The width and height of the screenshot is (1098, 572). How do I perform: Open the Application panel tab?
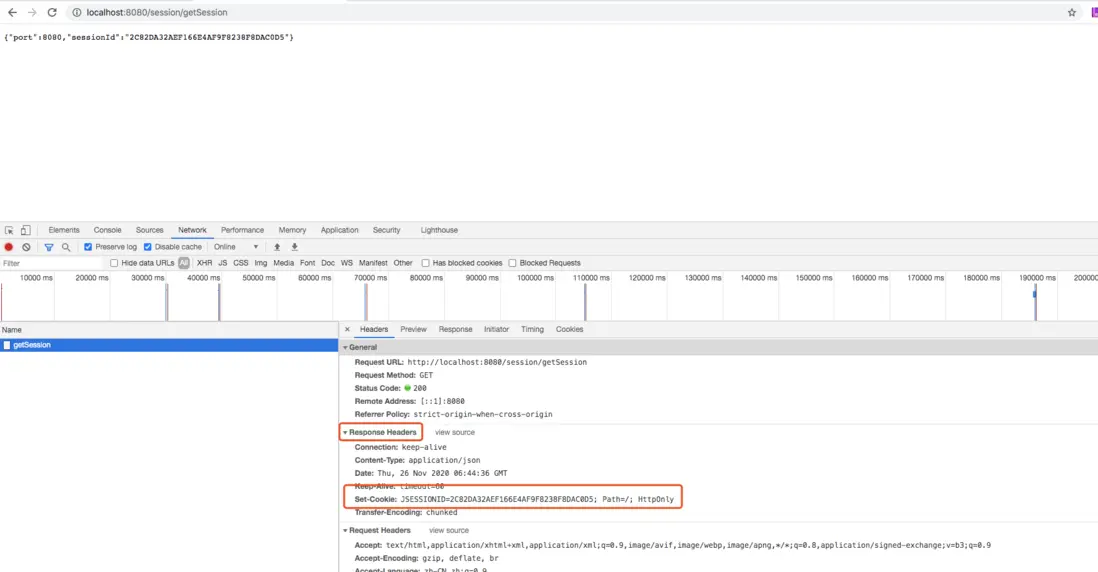pos(340,230)
